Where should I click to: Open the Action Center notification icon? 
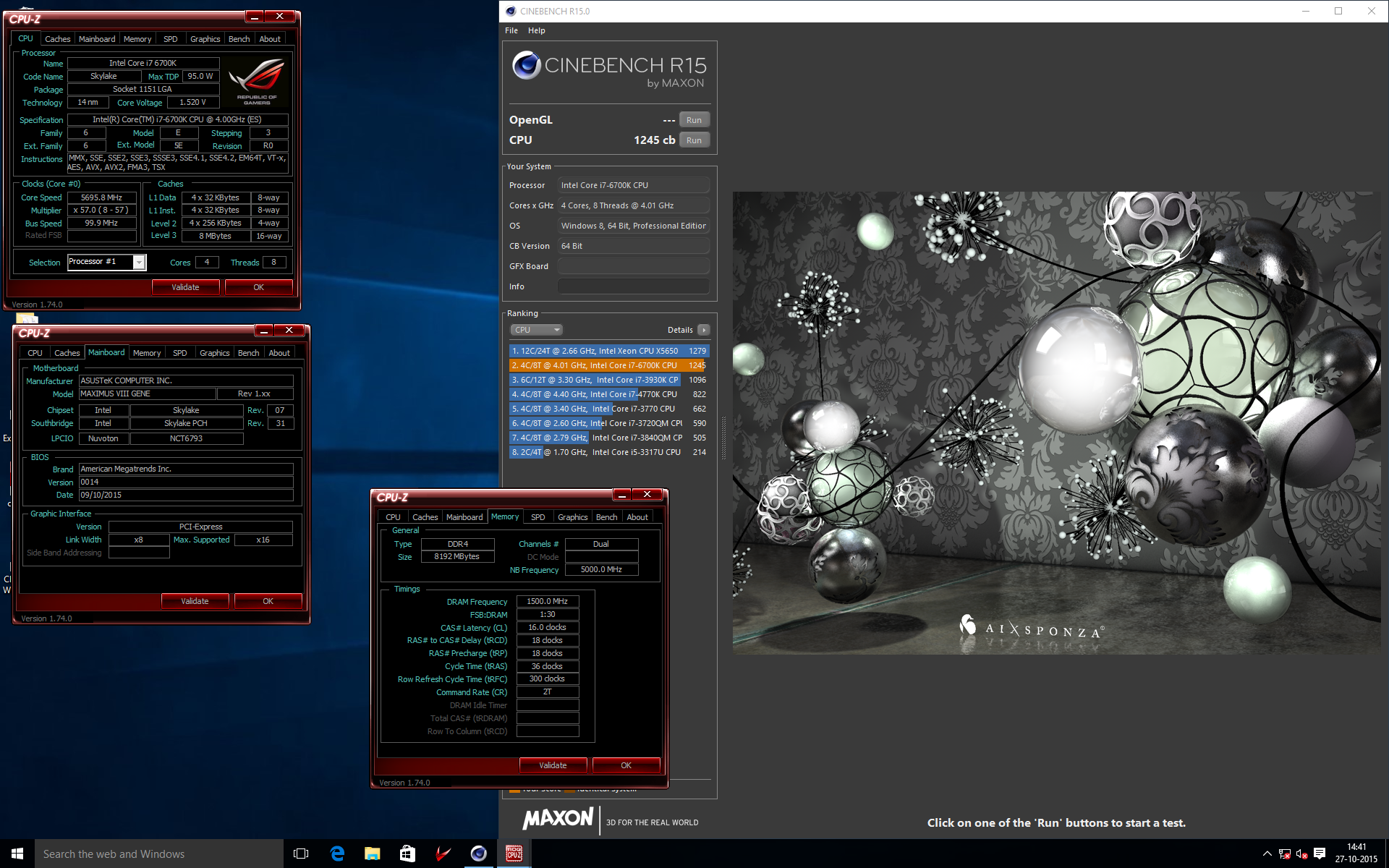click(1320, 854)
